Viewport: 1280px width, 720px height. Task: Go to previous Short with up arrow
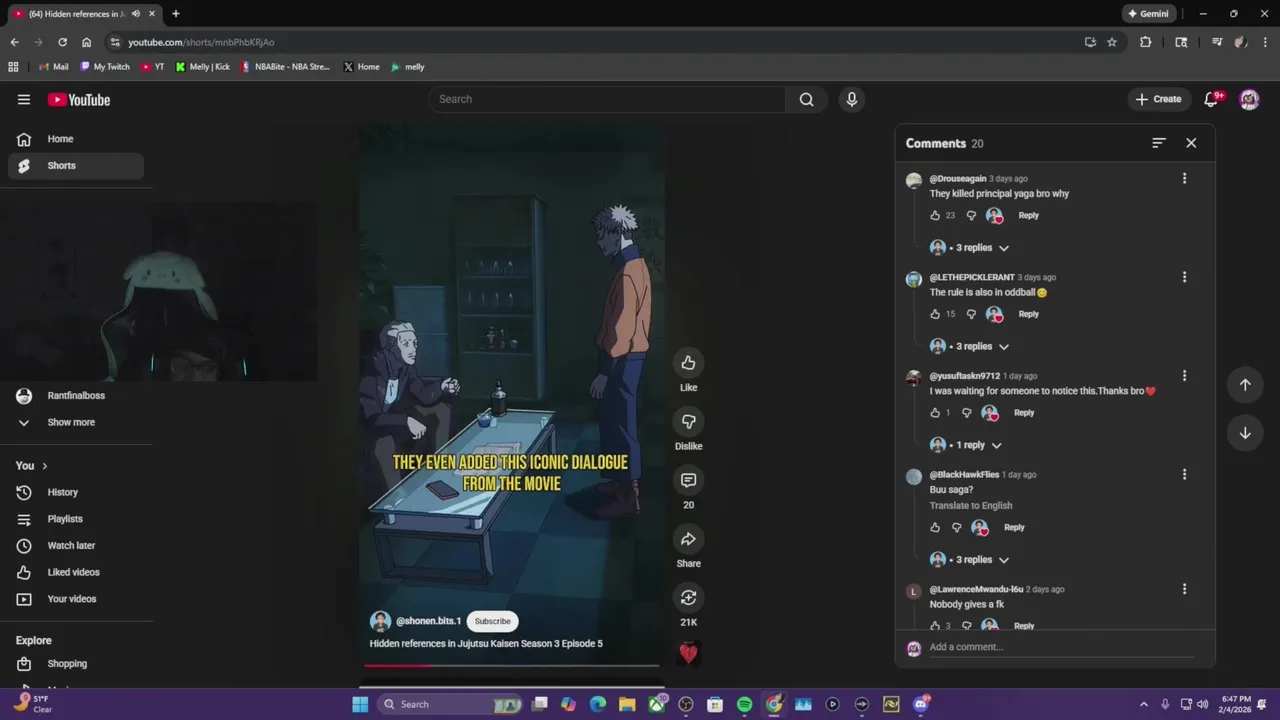click(x=1245, y=385)
